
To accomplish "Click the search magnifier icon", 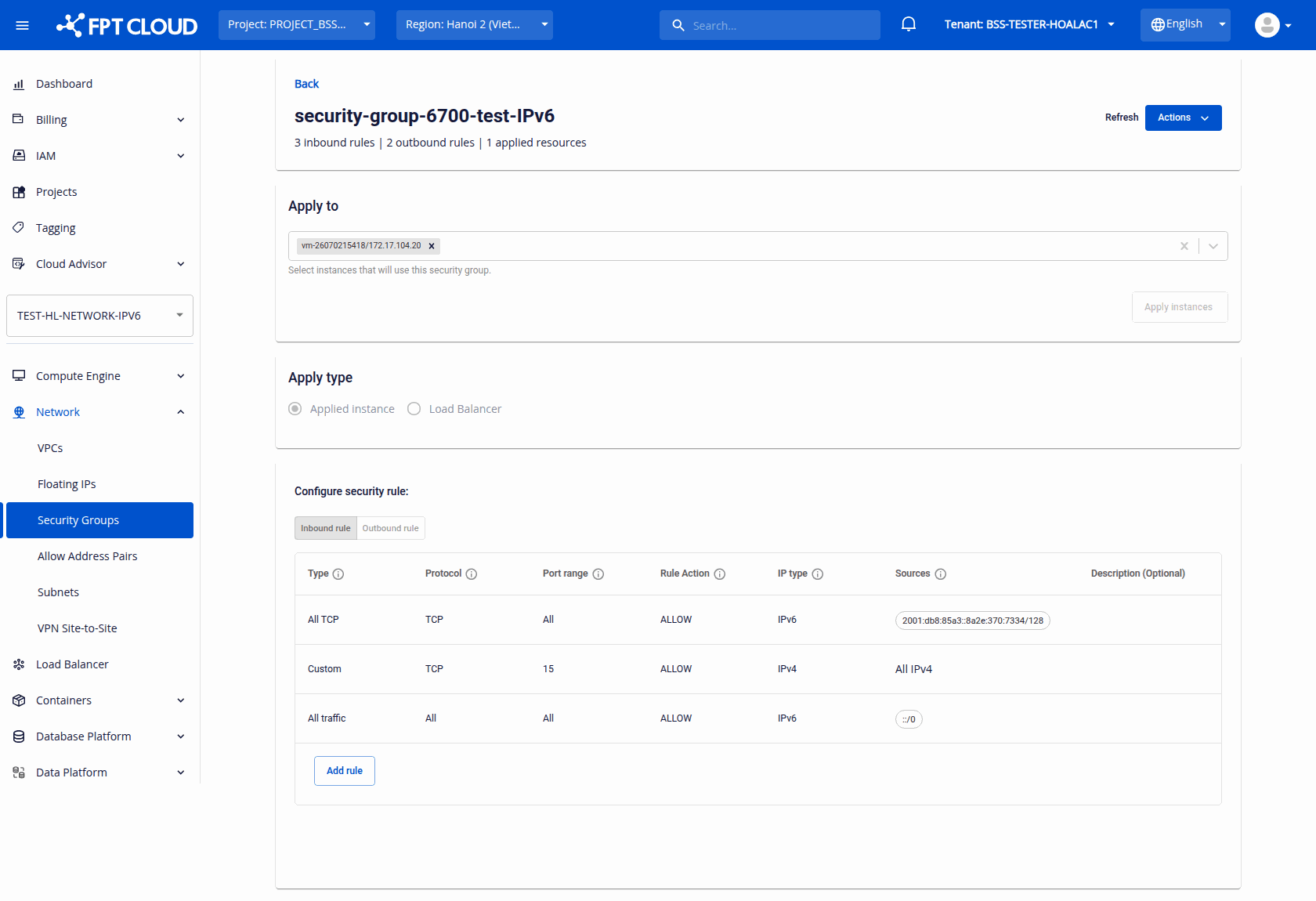I will (x=678, y=25).
